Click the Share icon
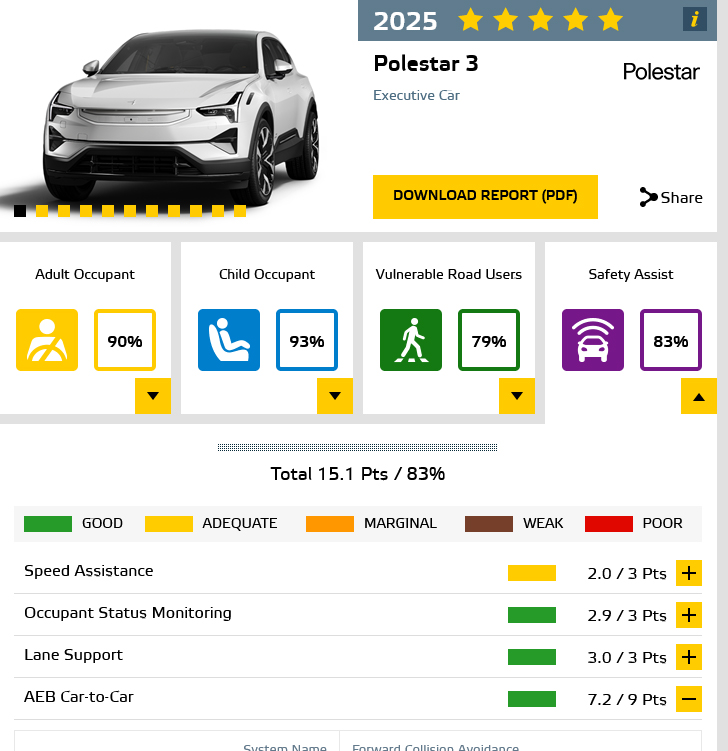 tap(648, 197)
